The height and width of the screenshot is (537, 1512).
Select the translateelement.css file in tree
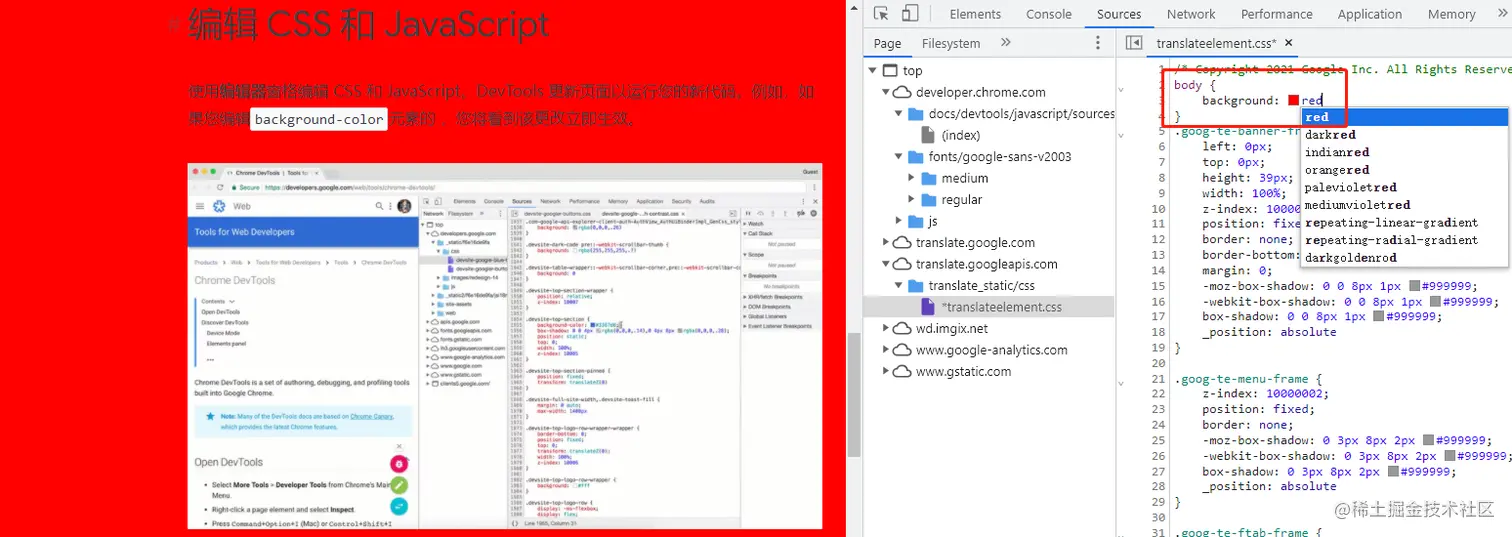tap(989, 307)
